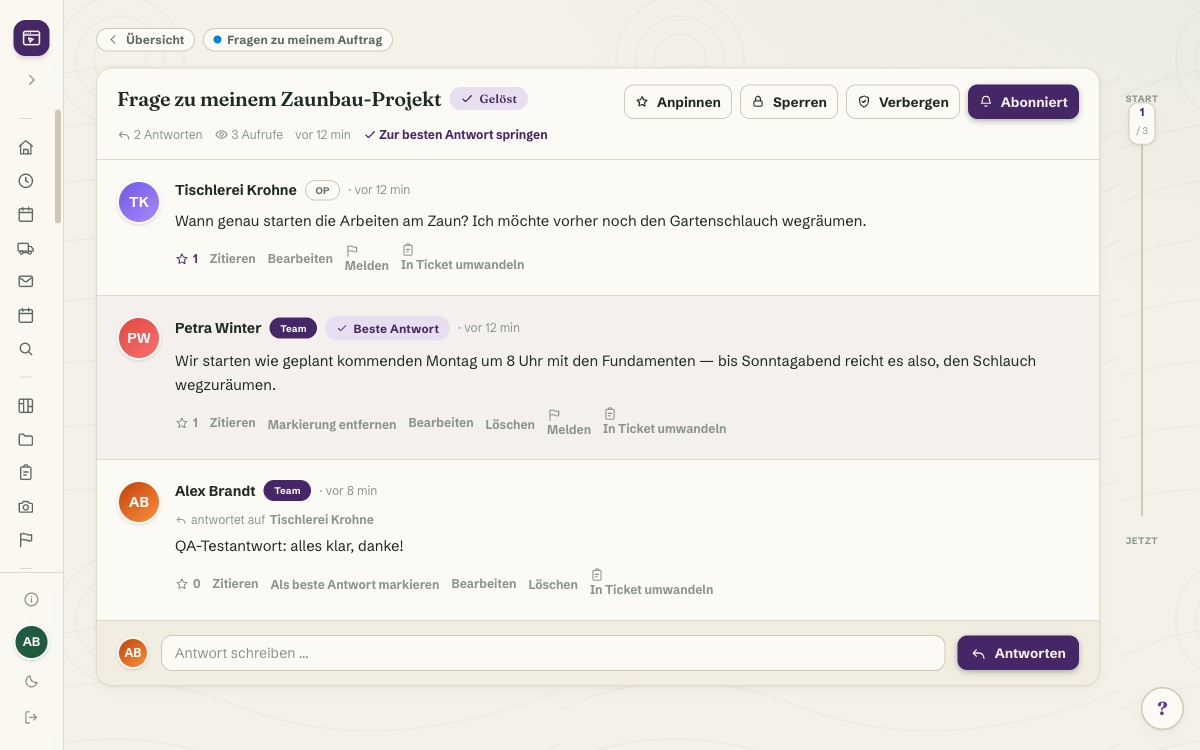Viewport: 1200px width, 750px height.
Task: Open the folder icon in sidebar
Action: click(x=26, y=439)
